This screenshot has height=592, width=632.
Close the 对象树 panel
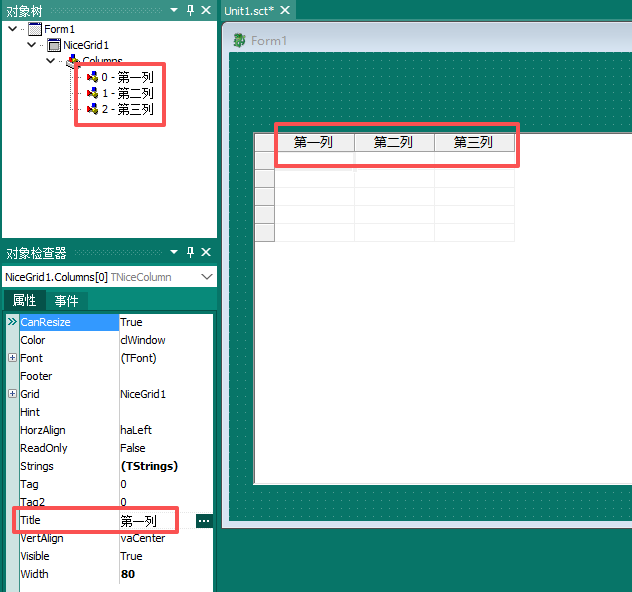206,10
